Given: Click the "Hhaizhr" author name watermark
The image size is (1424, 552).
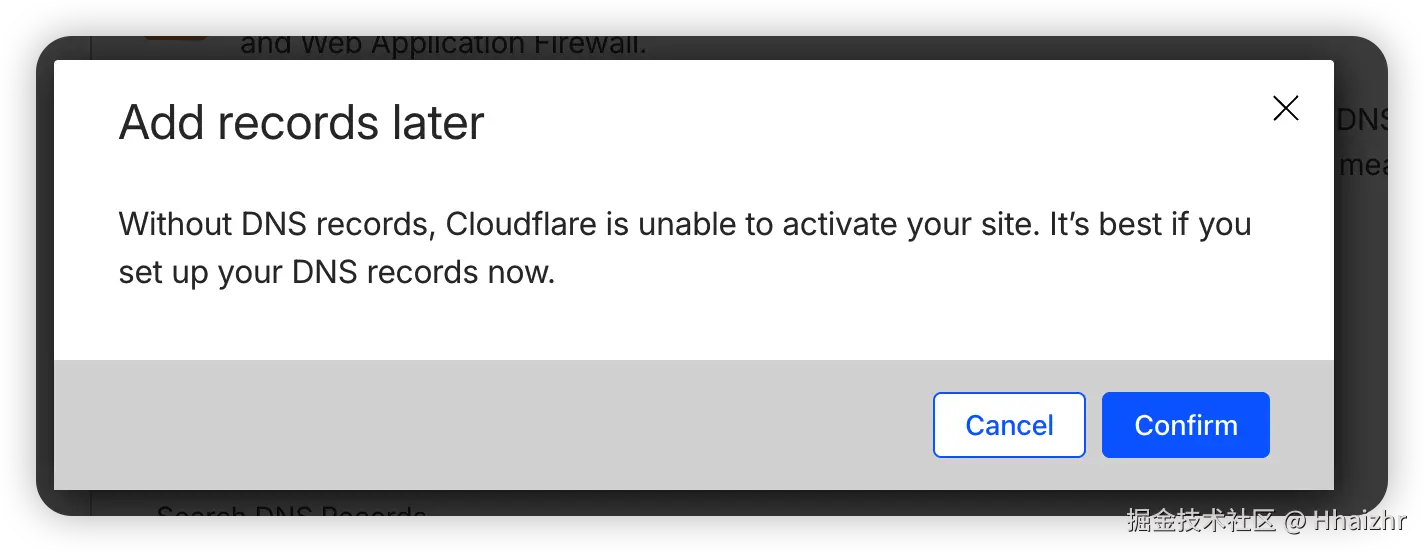Looking at the screenshot, I should coord(1359,521).
